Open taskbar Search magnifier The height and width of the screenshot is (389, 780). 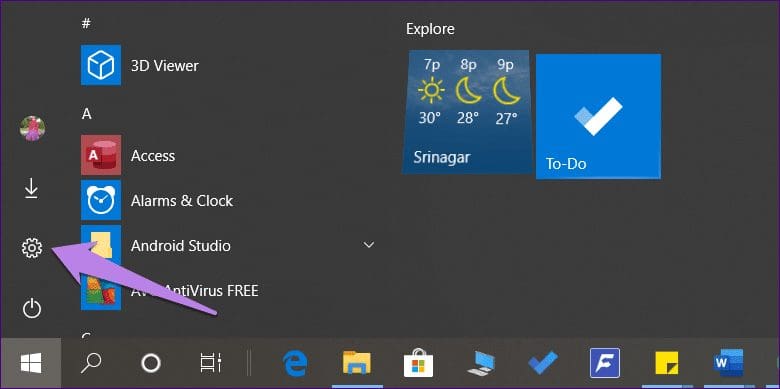(x=91, y=364)
